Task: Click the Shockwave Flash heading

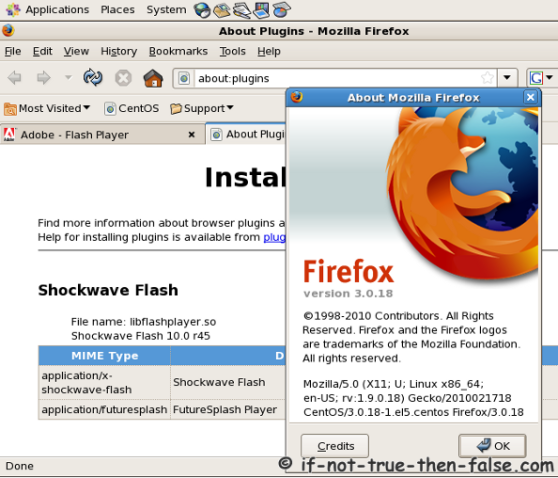Action: (108, 290)
